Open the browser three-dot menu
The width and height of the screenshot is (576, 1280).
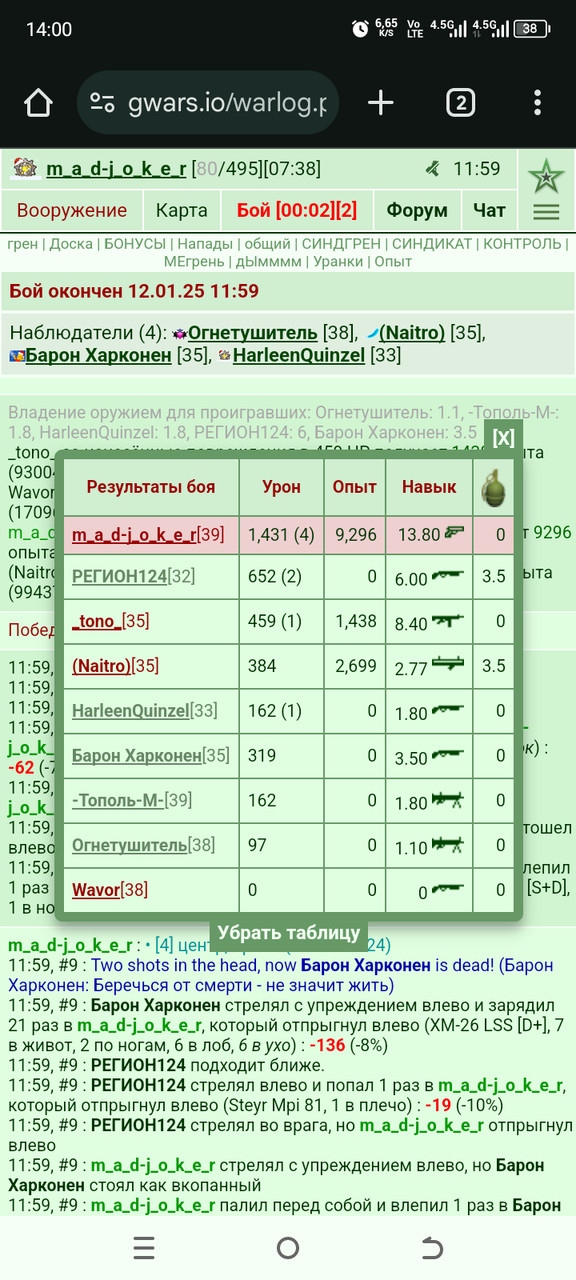[538, 102]
